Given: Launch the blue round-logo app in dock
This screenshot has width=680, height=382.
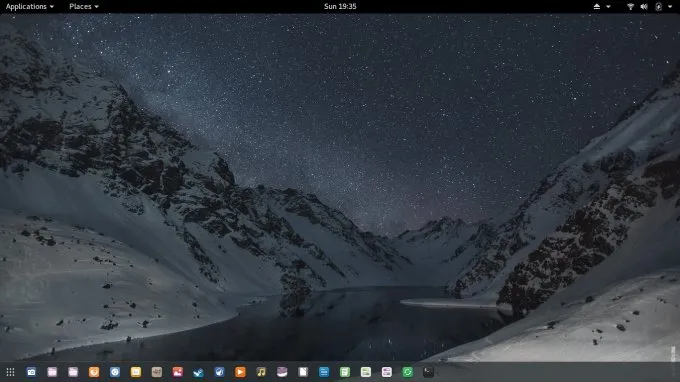Looking at the screenshot, I should pyautogui.click(x=115, y=372).
